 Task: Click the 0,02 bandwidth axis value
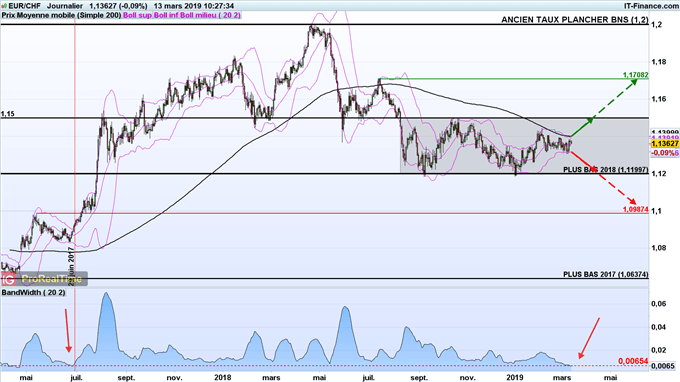(x=659, y=350)
